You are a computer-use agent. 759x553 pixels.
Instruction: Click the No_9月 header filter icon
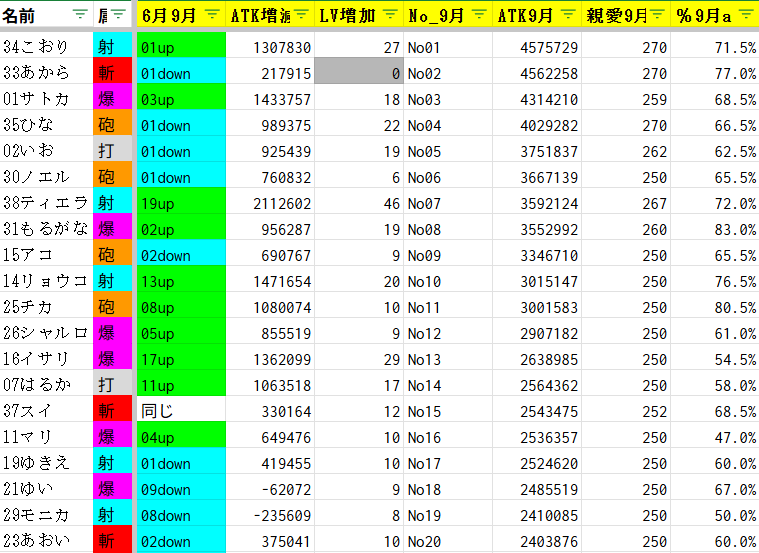[479, 15]
